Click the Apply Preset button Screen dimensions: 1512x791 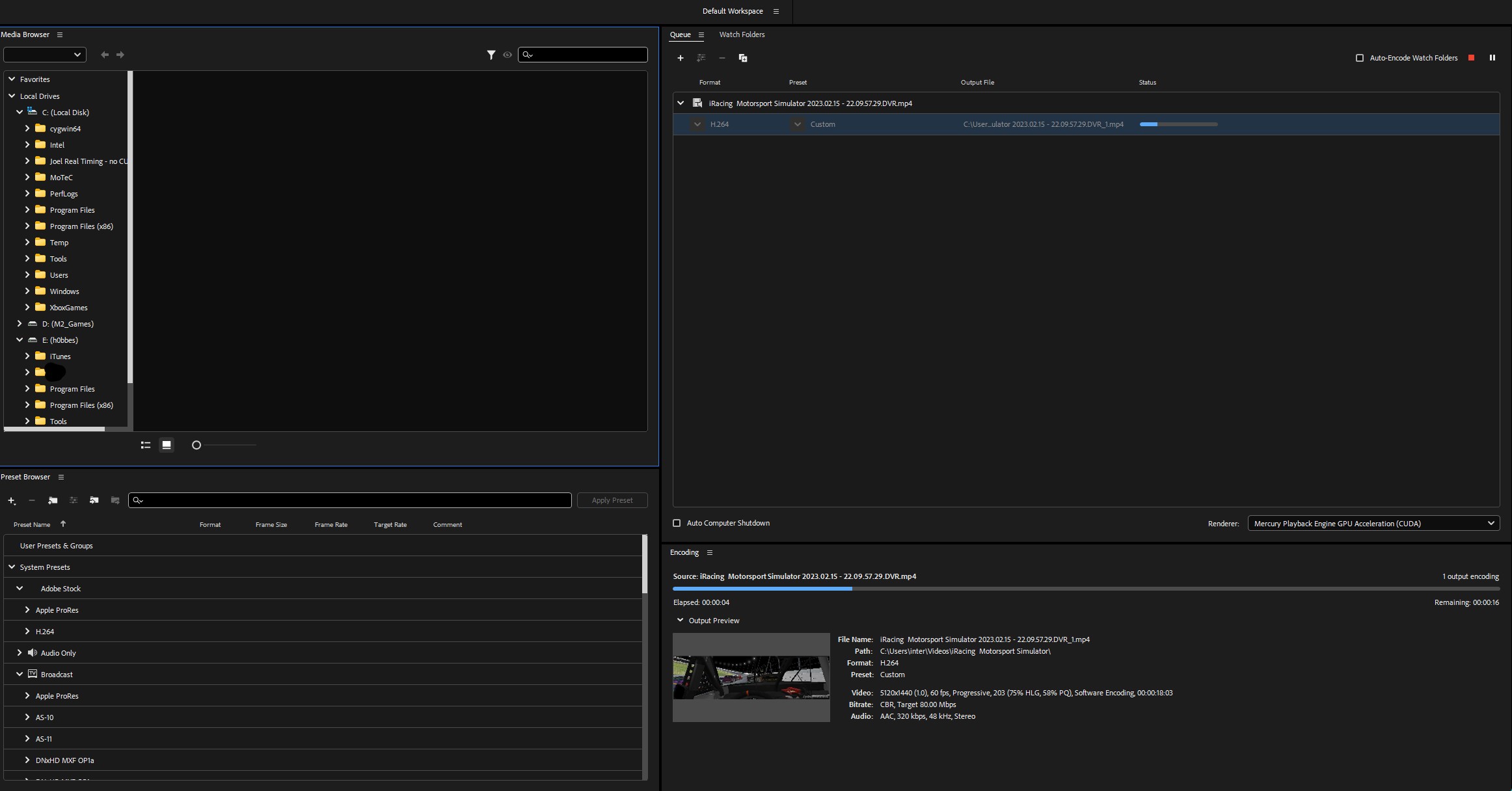[612, 500]
